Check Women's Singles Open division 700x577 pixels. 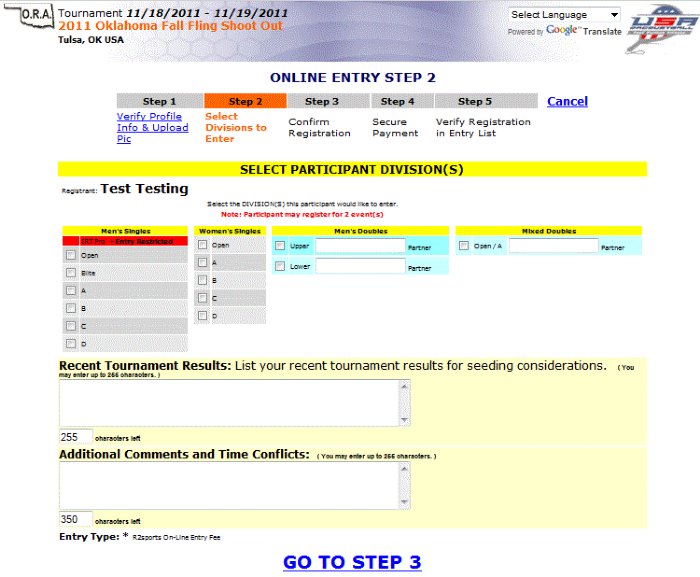point(203,245)
